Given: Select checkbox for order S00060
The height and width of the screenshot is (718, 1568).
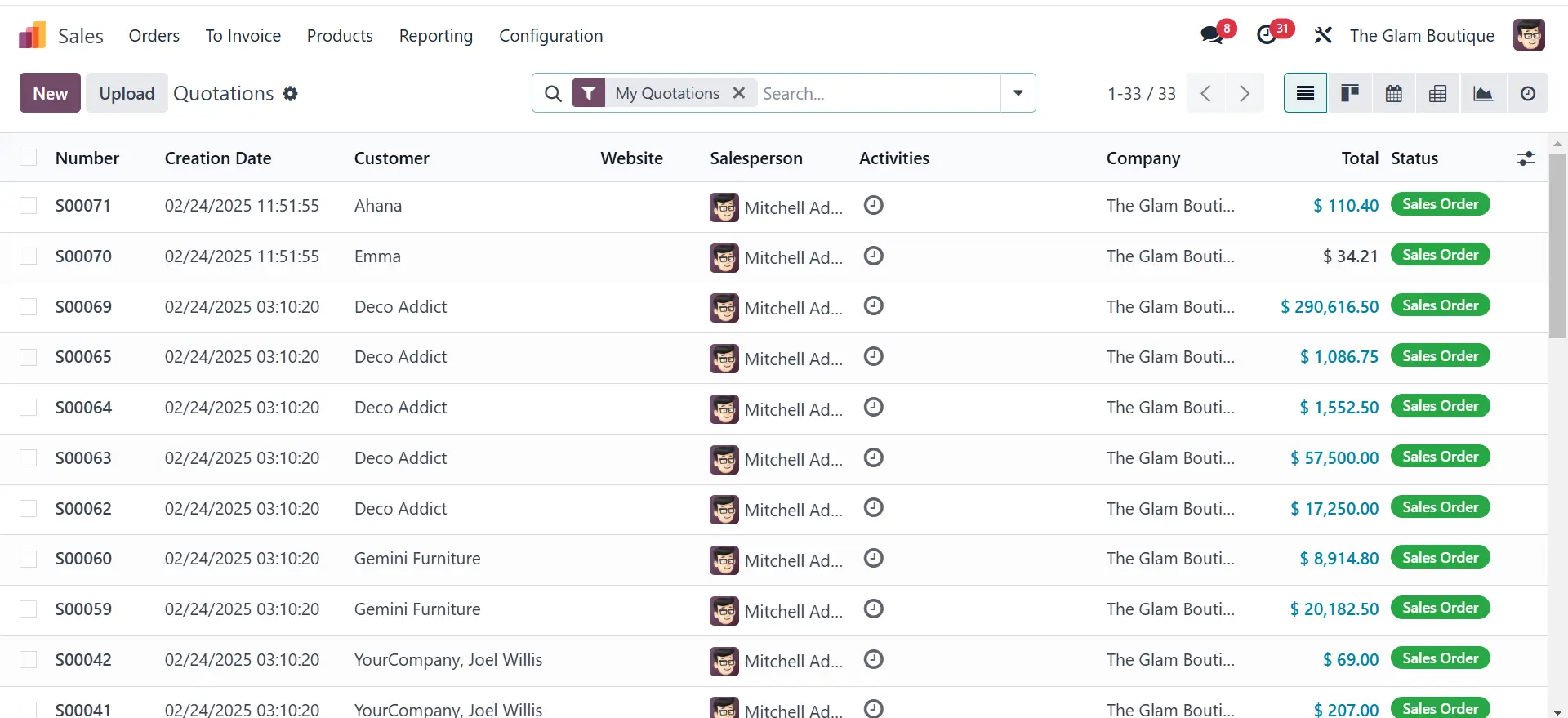Looking at the screenshot, I should click(29, 559).
